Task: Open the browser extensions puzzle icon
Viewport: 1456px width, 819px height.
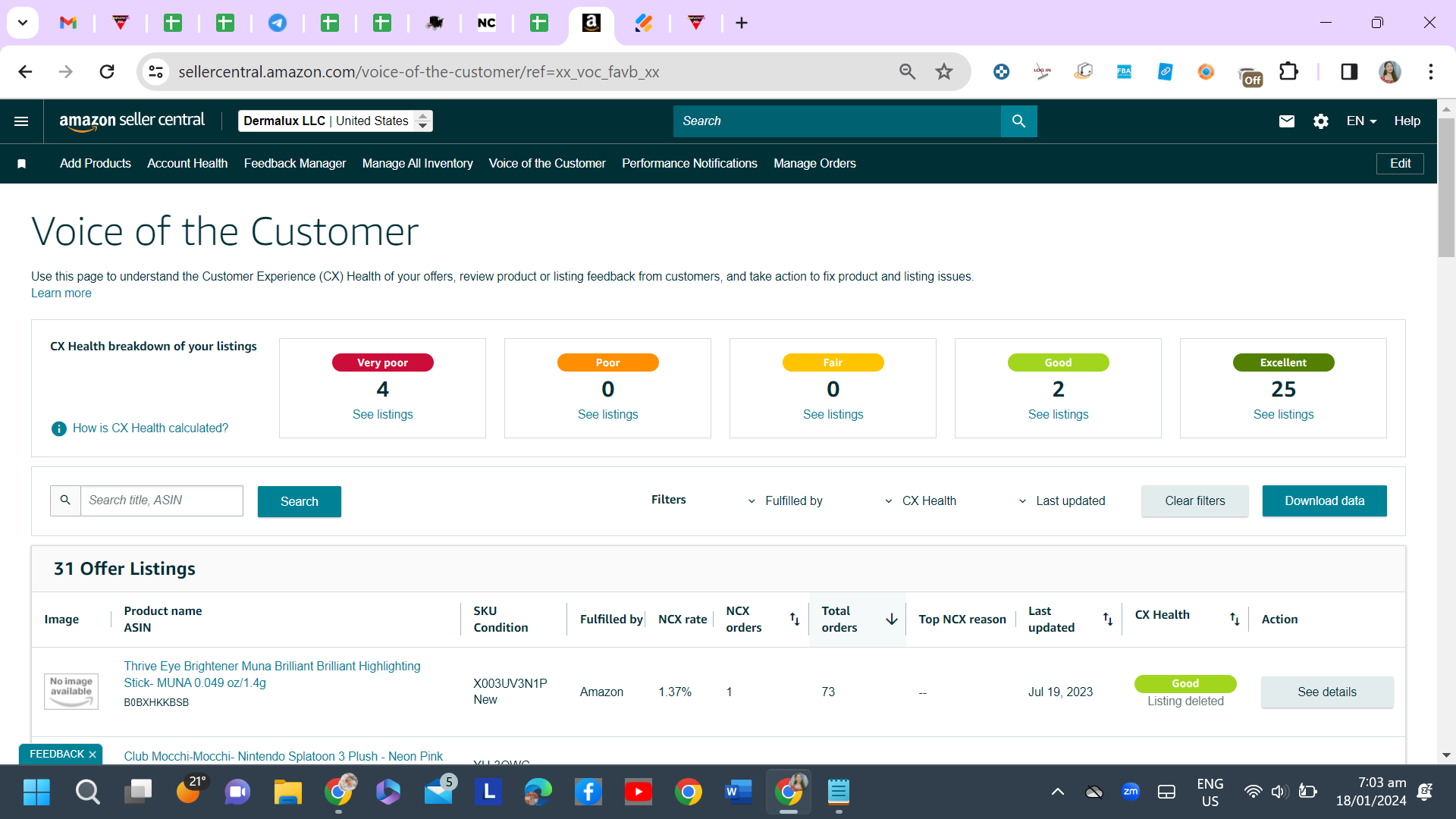Action: point(1288,72)
